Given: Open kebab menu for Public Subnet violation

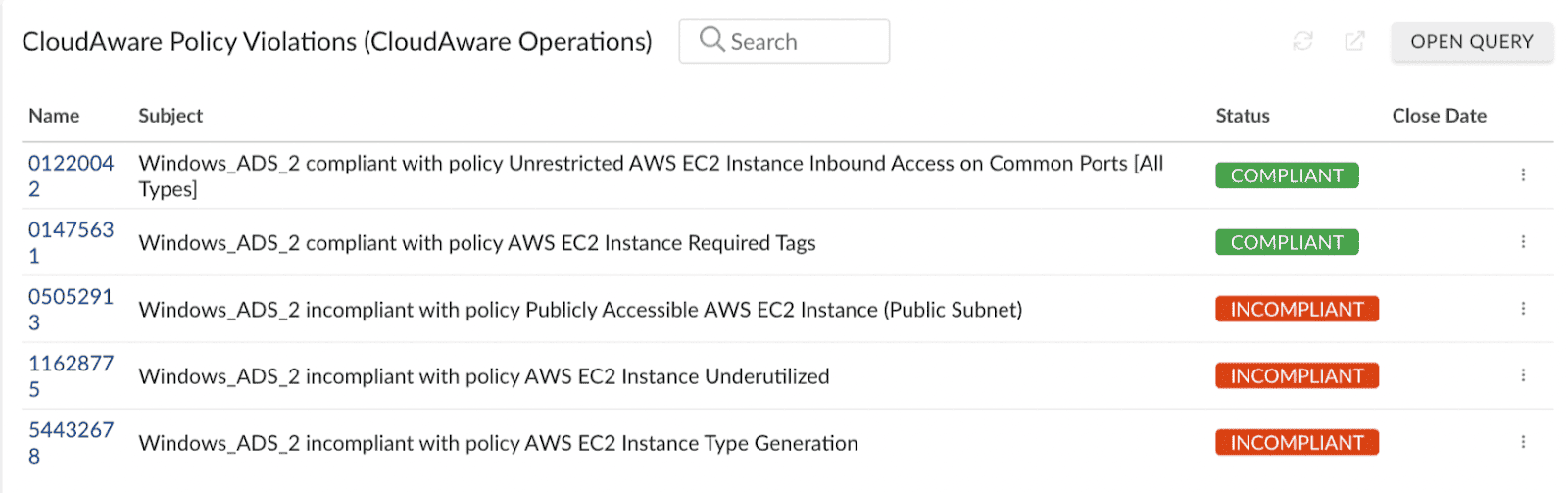Looking at the screenshot, I should click(x=1523, y=308).
